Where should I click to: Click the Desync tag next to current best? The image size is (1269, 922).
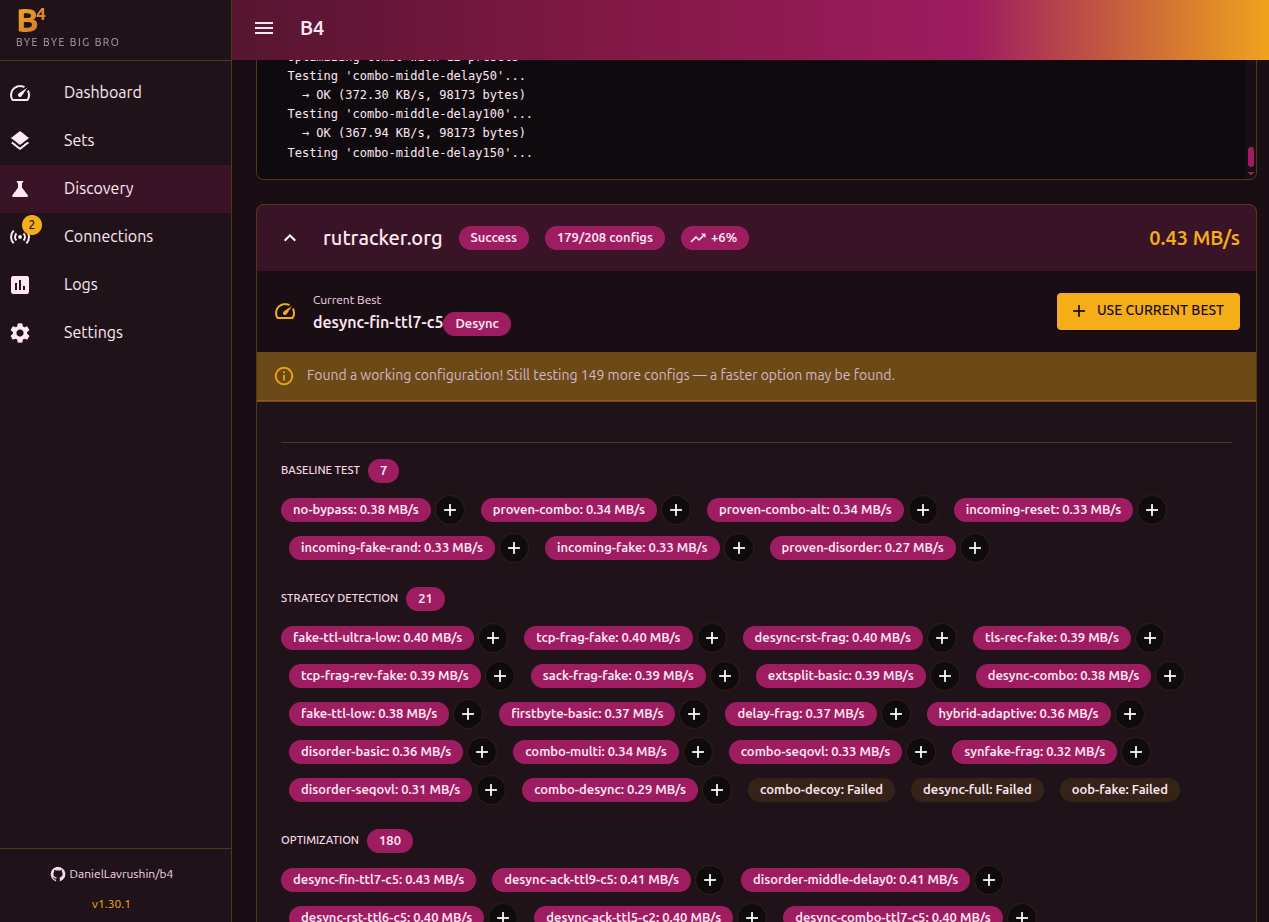(477, 324)
